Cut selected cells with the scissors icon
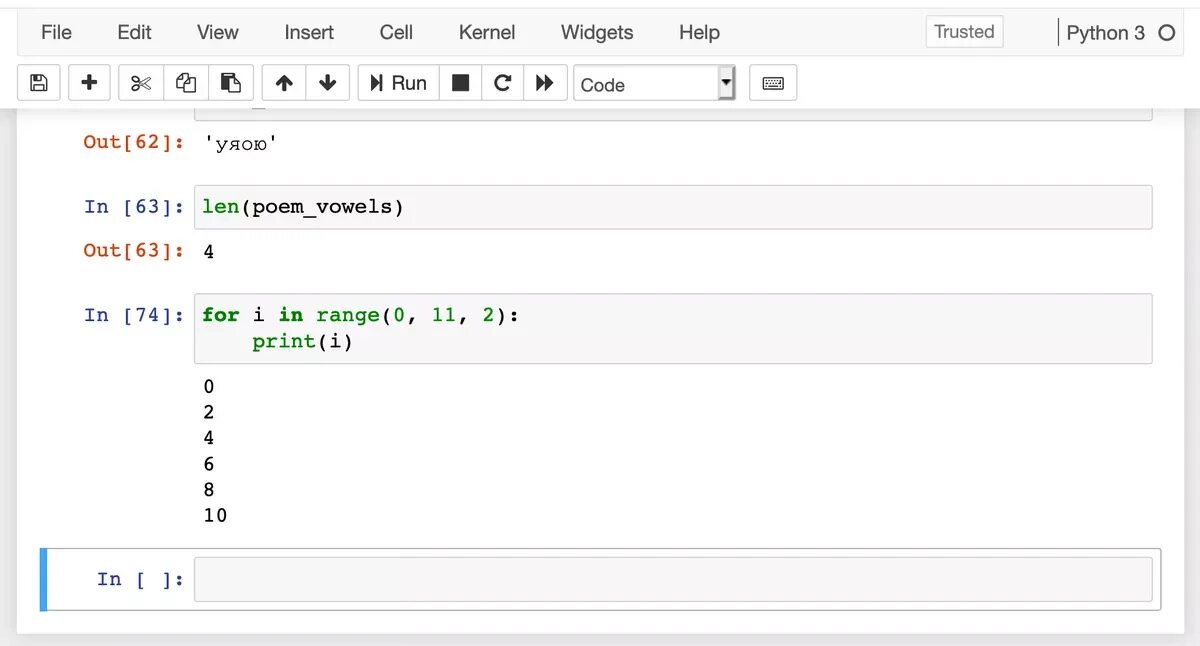The image size is (1200, 646). (x=141, y=83)
